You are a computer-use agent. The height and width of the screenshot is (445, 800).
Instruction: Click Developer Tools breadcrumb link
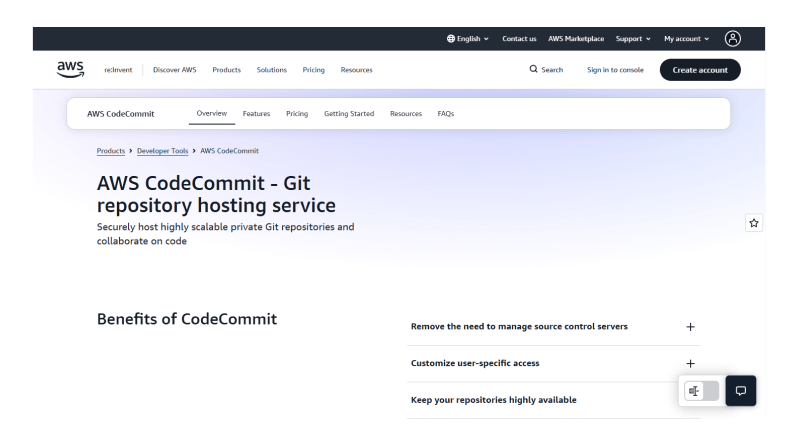click(162, 151)
